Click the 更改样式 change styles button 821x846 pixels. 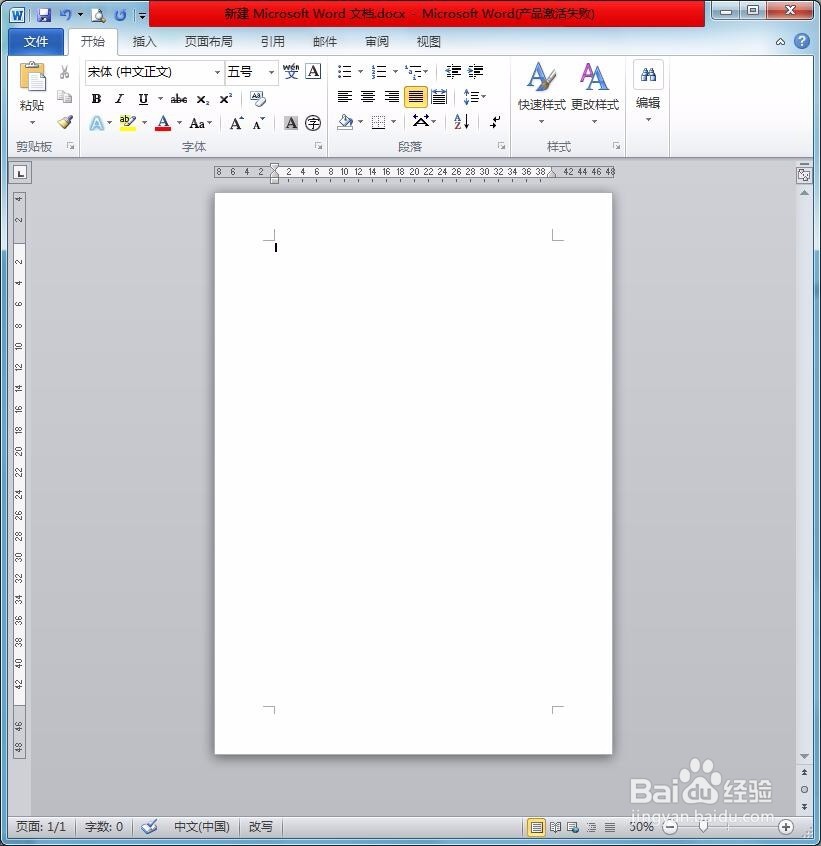click(x=594, y=92)
